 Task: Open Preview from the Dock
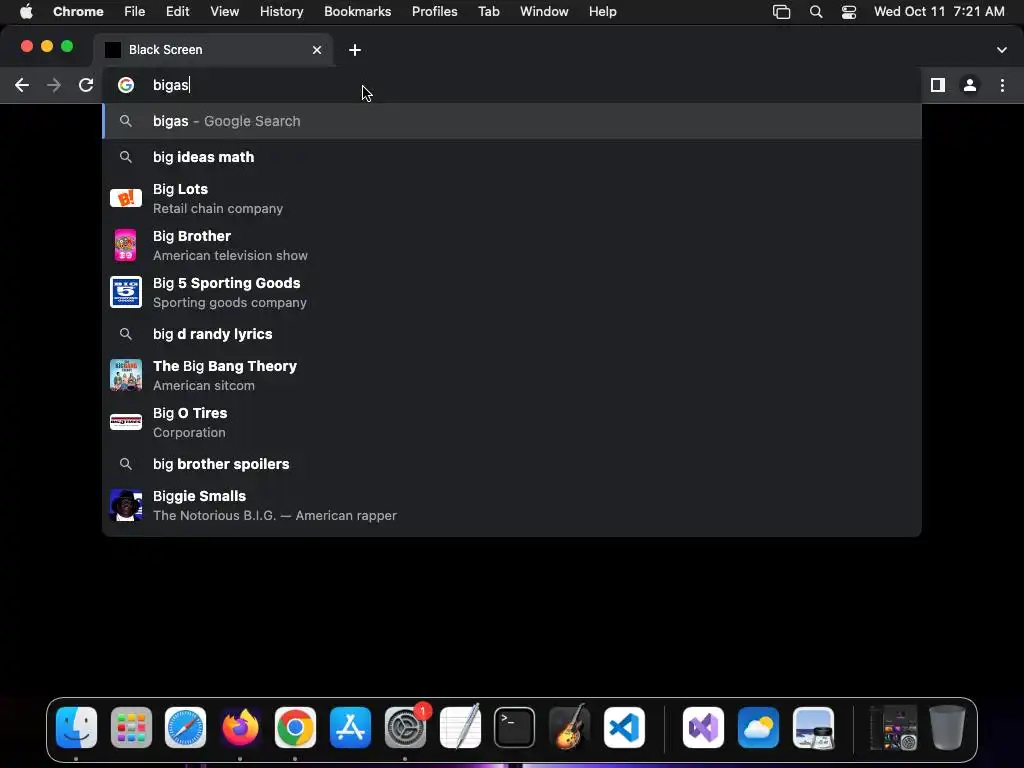813,727
